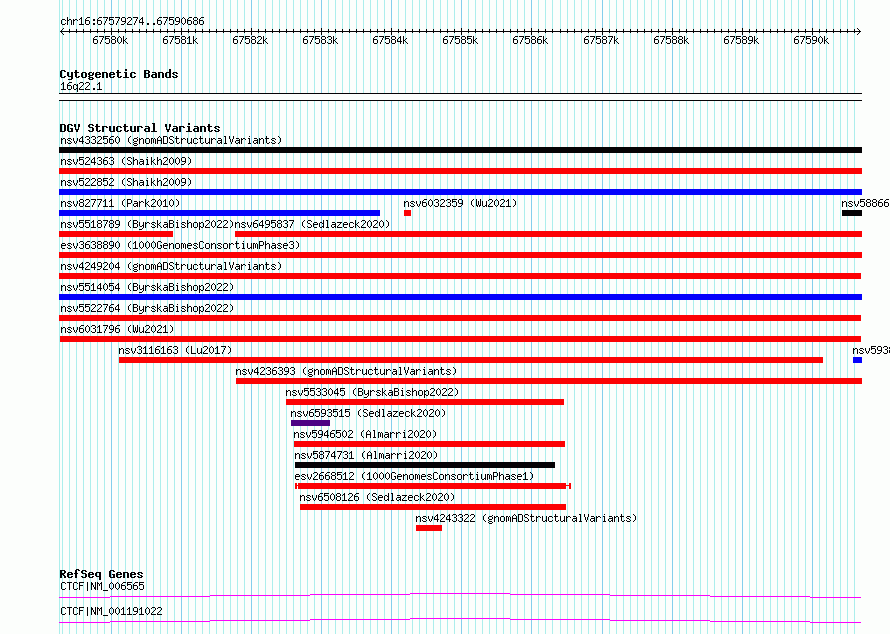
Task: Open the CTCF|NM_006565 gene label
Action: pos(102,586)
